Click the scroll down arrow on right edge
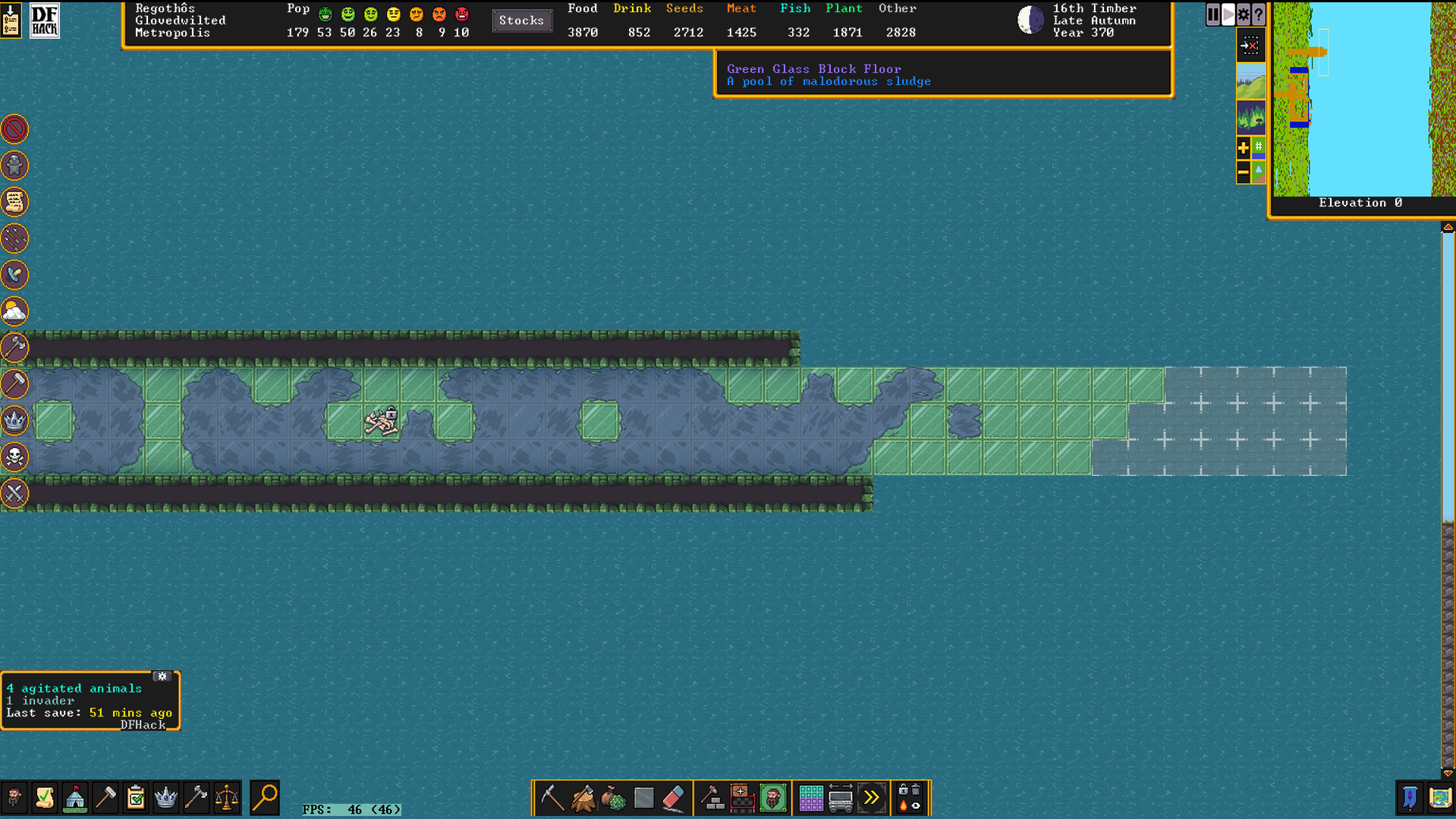The image size is (1456, 819). (1448, 773)
